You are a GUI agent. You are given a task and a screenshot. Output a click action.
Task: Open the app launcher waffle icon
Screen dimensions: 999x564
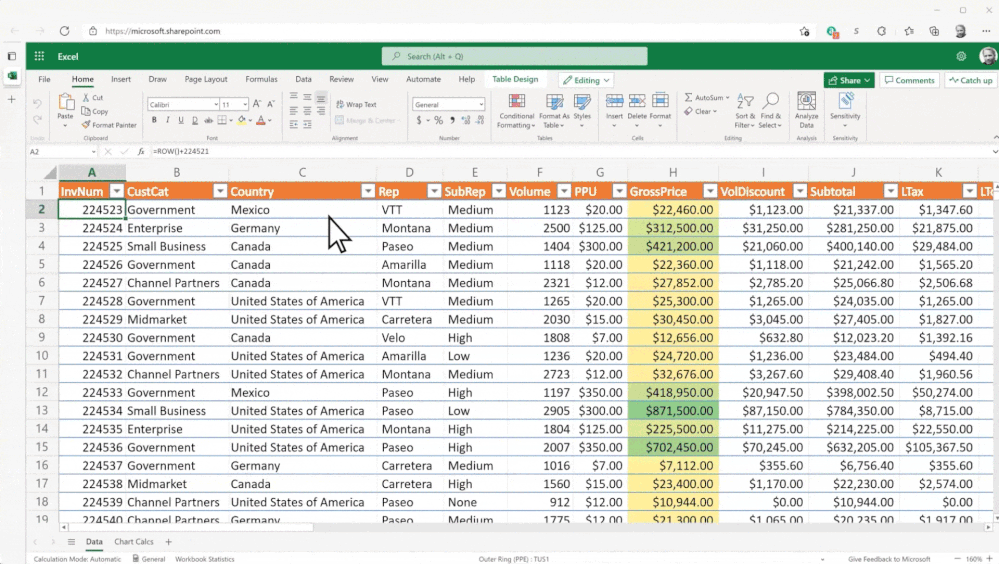[x=40, y=56]
